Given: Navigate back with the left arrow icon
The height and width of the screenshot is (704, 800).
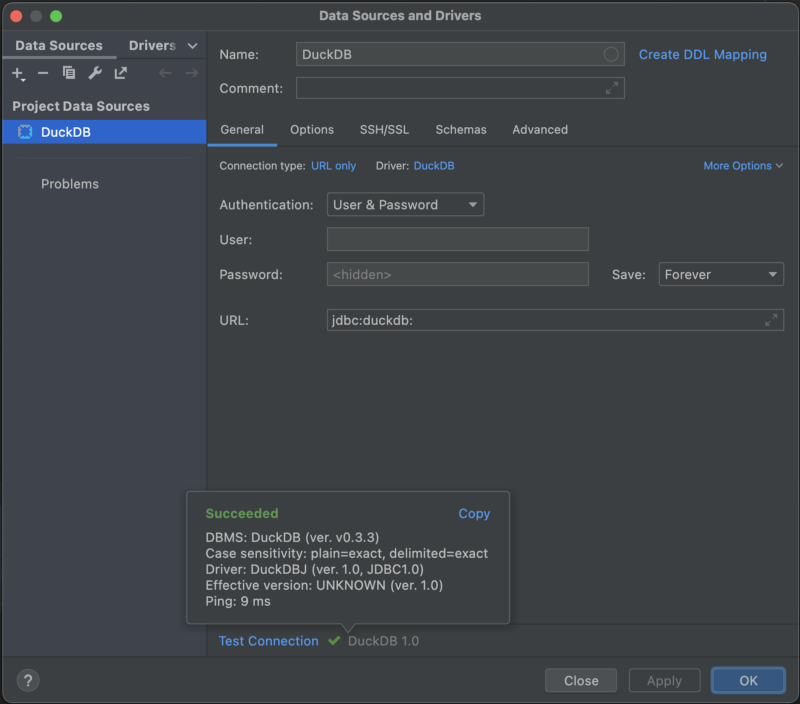Looking at the screenshot, I should (165, 73).
